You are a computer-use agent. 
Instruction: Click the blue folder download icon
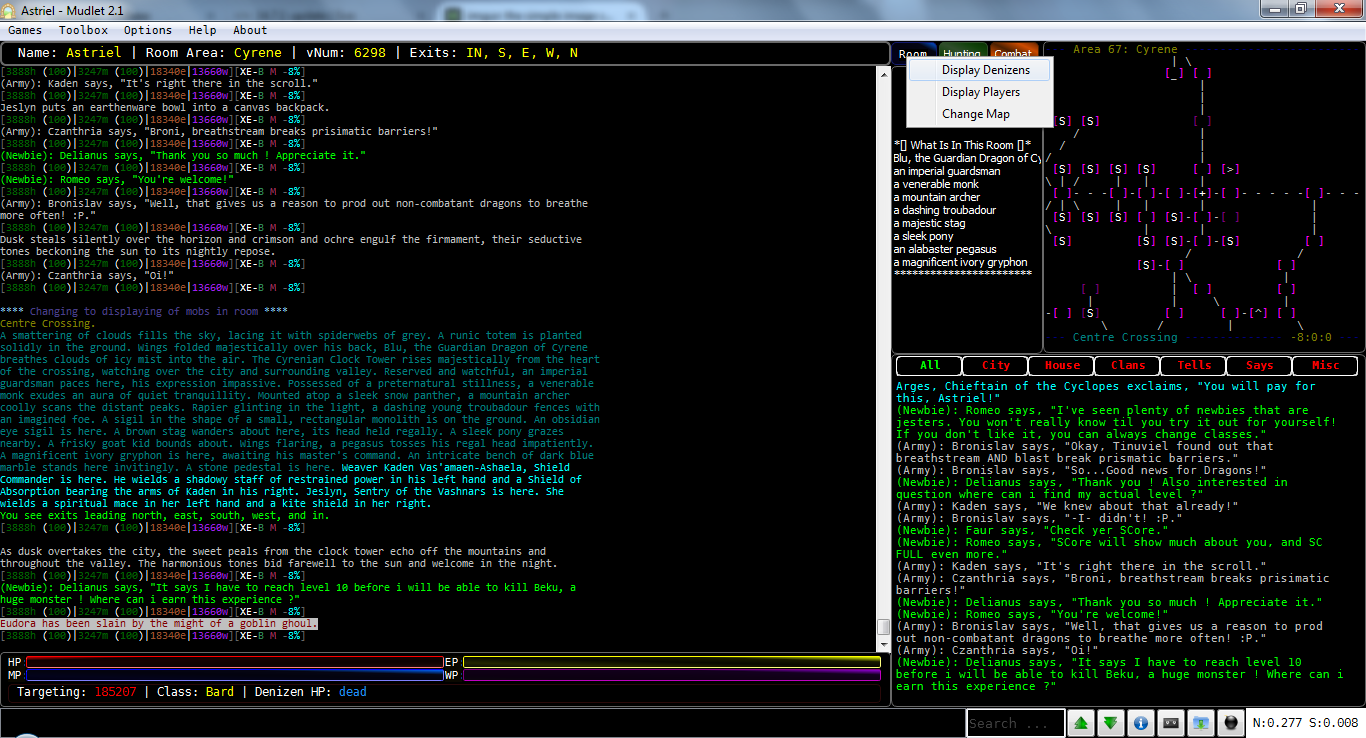coord(1200,723)
